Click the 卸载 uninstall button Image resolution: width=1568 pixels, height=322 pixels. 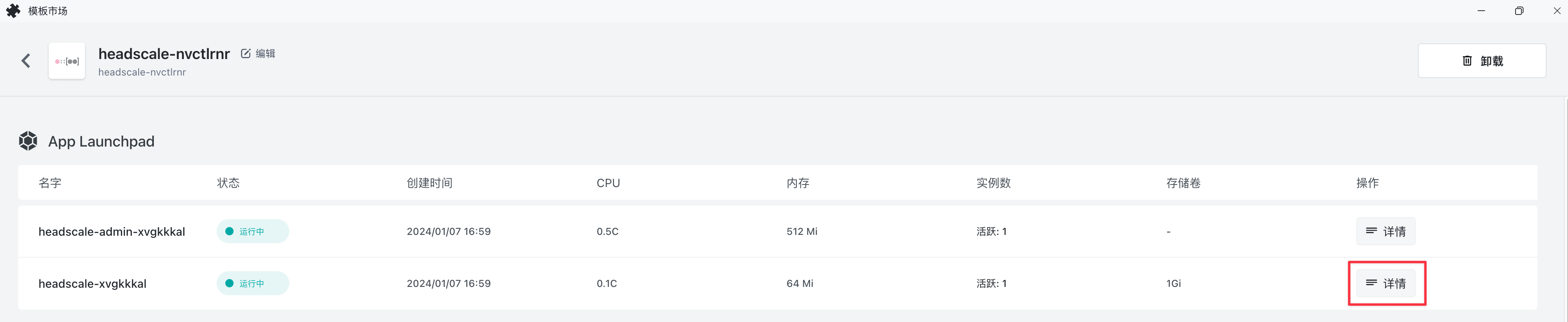pos(1481,61)
